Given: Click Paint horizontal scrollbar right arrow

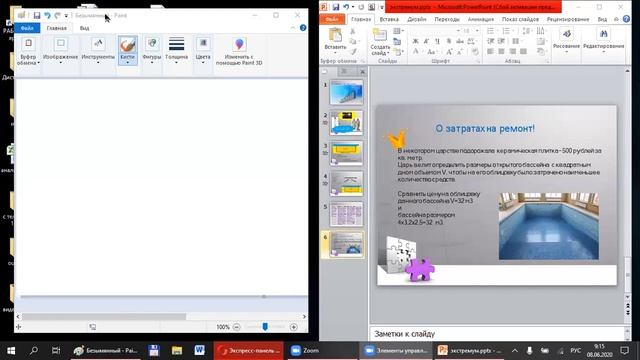Looking at the screenshot, I should pyautogui.click(x=304, y=316).
